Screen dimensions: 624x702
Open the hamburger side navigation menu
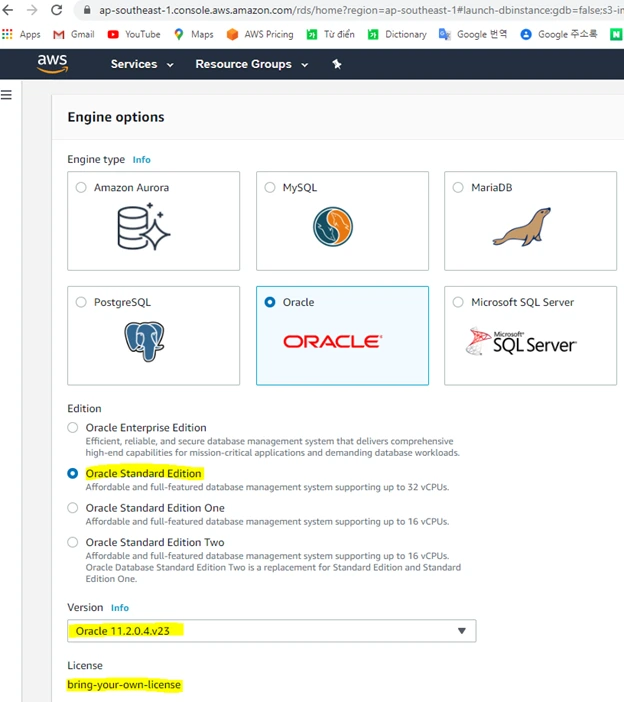coord(6,94)
